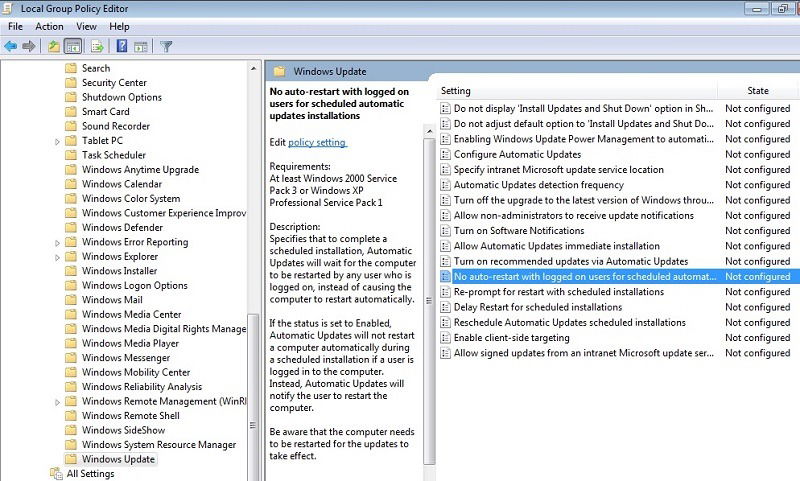This screenshot has width=800, height=481.
Task: Click the folder icon beside Windows Defender
Action: 71,227
